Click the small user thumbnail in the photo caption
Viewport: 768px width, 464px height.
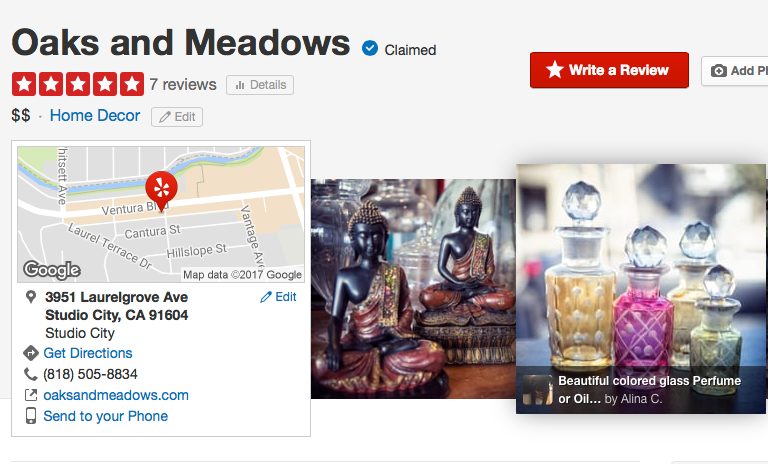(x=538, y=390)
